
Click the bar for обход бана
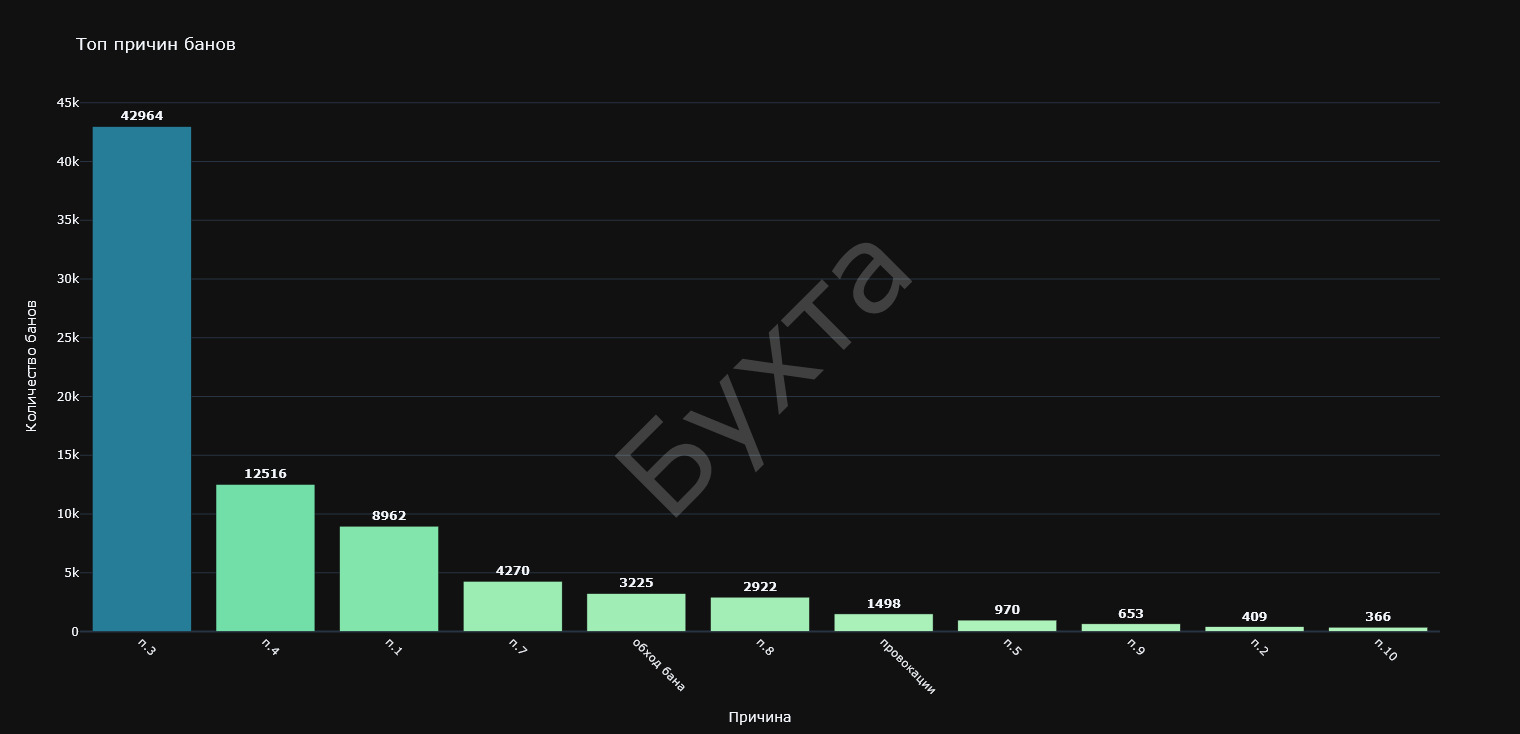(x=636, y=612)
